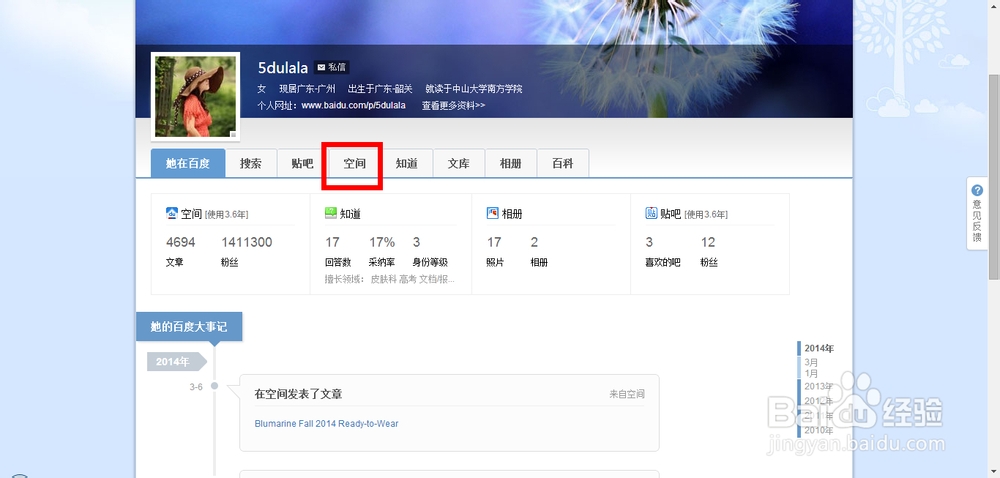Switch to the 文库 tab
Screen dimensions: 1000x478
(x=459, y=163)
